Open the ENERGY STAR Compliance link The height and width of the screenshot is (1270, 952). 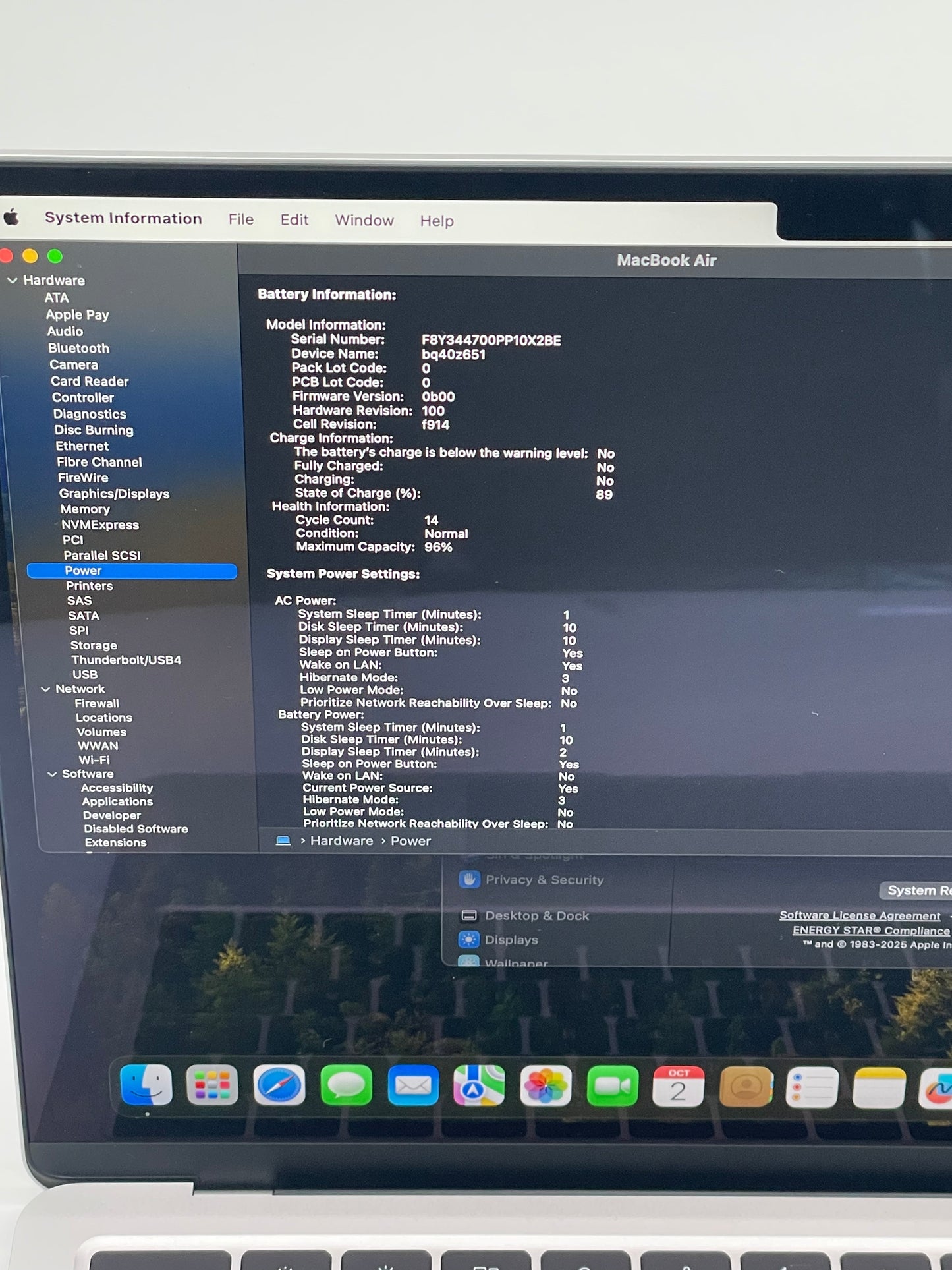pyautogui.click(x=871, y=930)
